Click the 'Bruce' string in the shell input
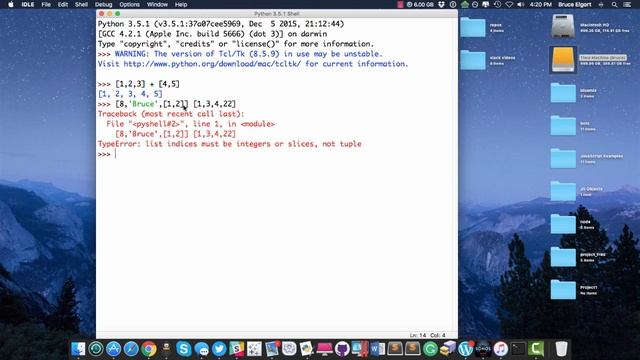The height and width of the screenshot is (360, 640). [x=143, y=104]
